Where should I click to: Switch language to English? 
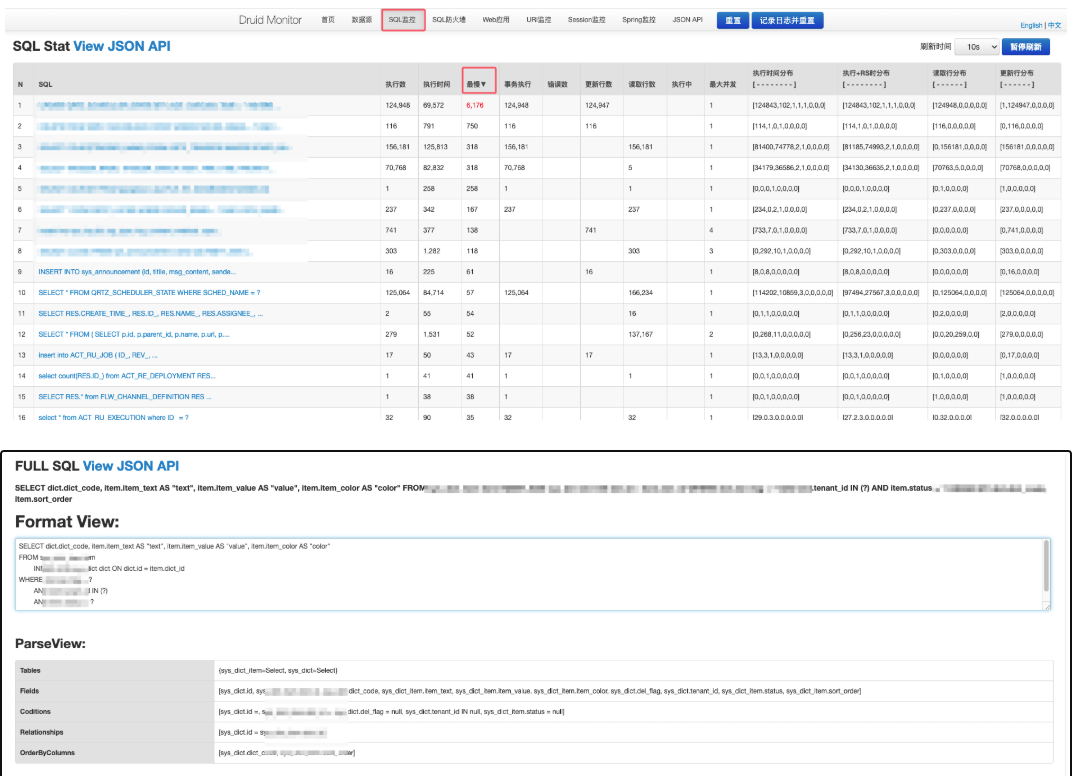coord(1030,25)
